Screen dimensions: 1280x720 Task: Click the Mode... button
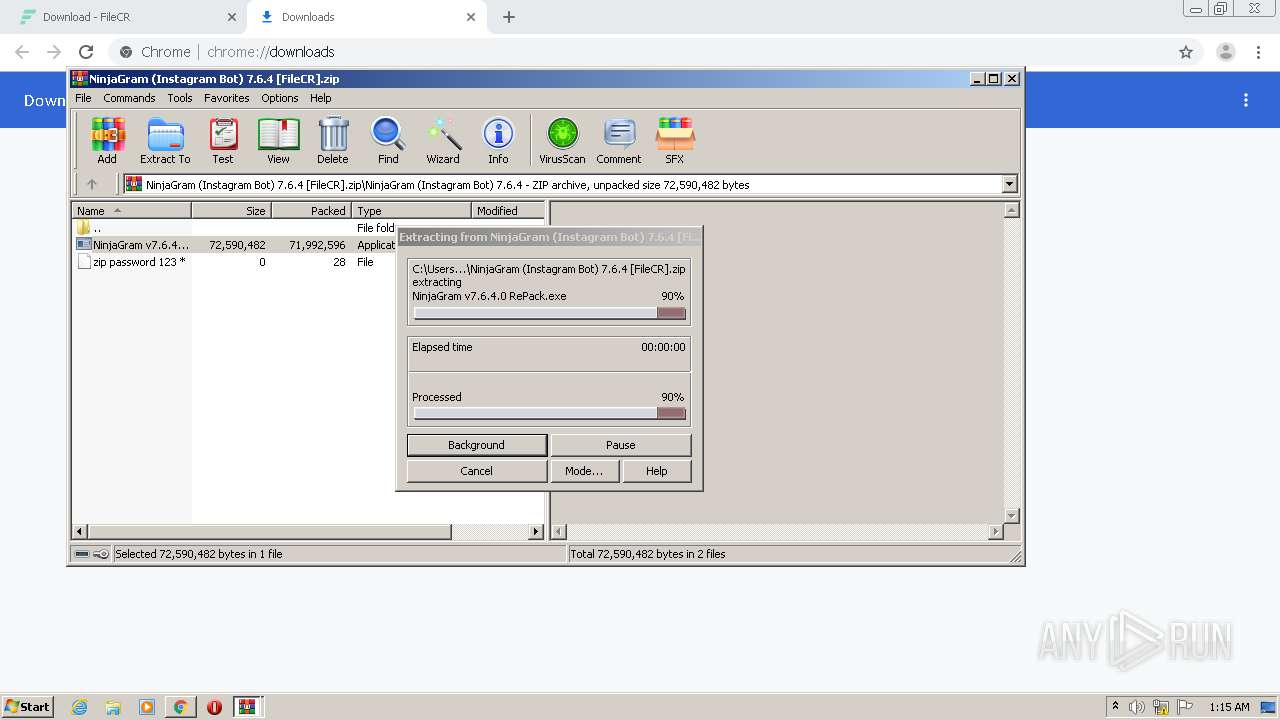584,471
